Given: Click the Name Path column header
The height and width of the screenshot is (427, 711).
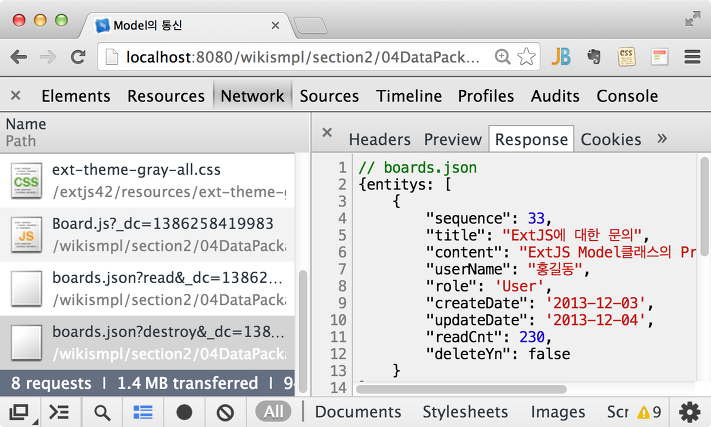Looking at the screenshot, I should (155, 132).
